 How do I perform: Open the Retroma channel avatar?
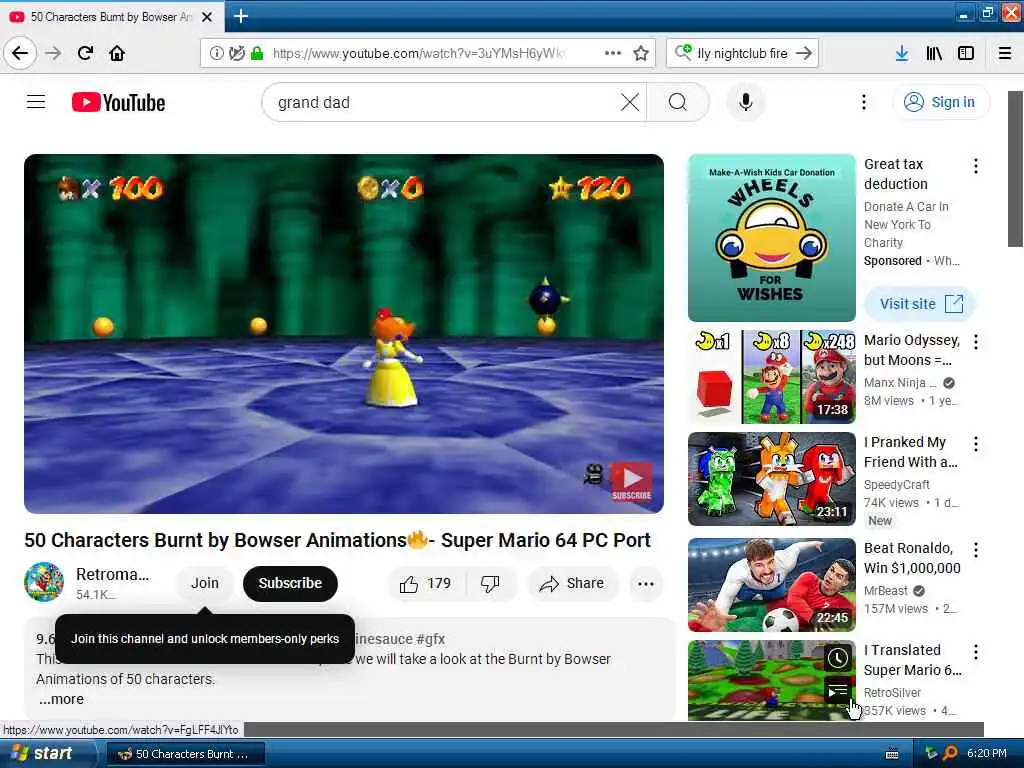(44, 581)
